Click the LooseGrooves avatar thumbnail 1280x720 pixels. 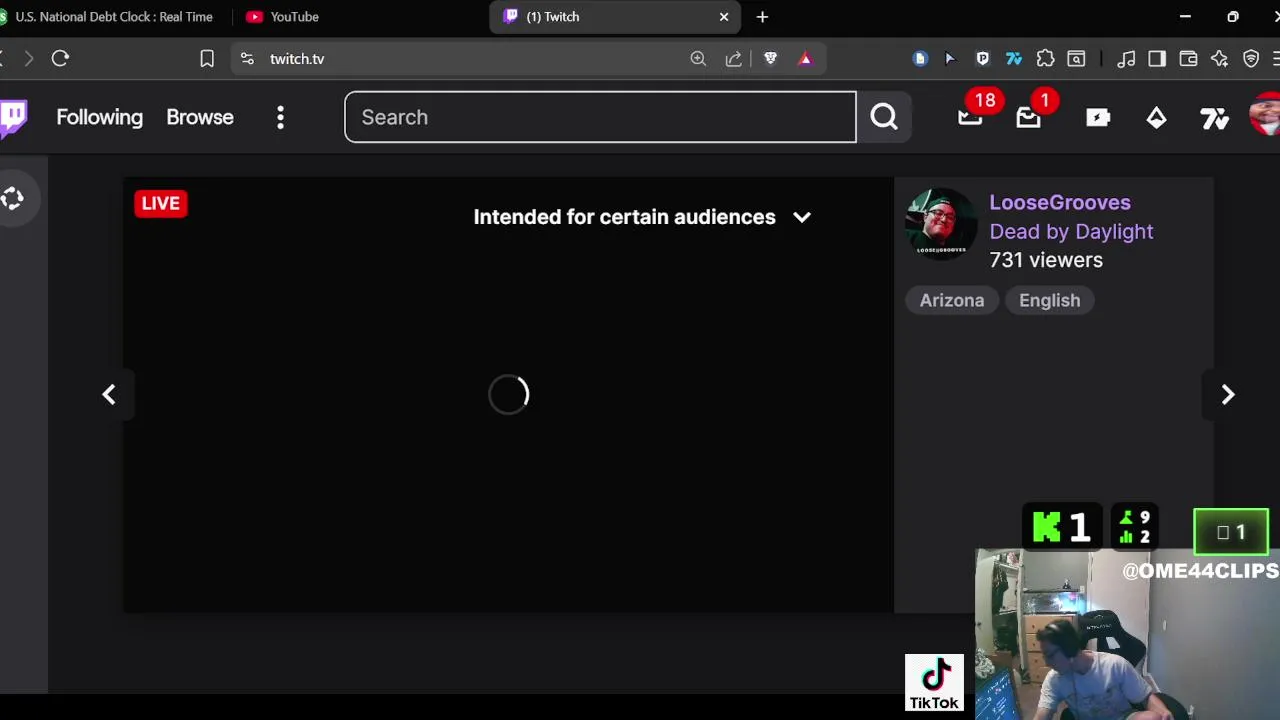click(x=941, y=225)
